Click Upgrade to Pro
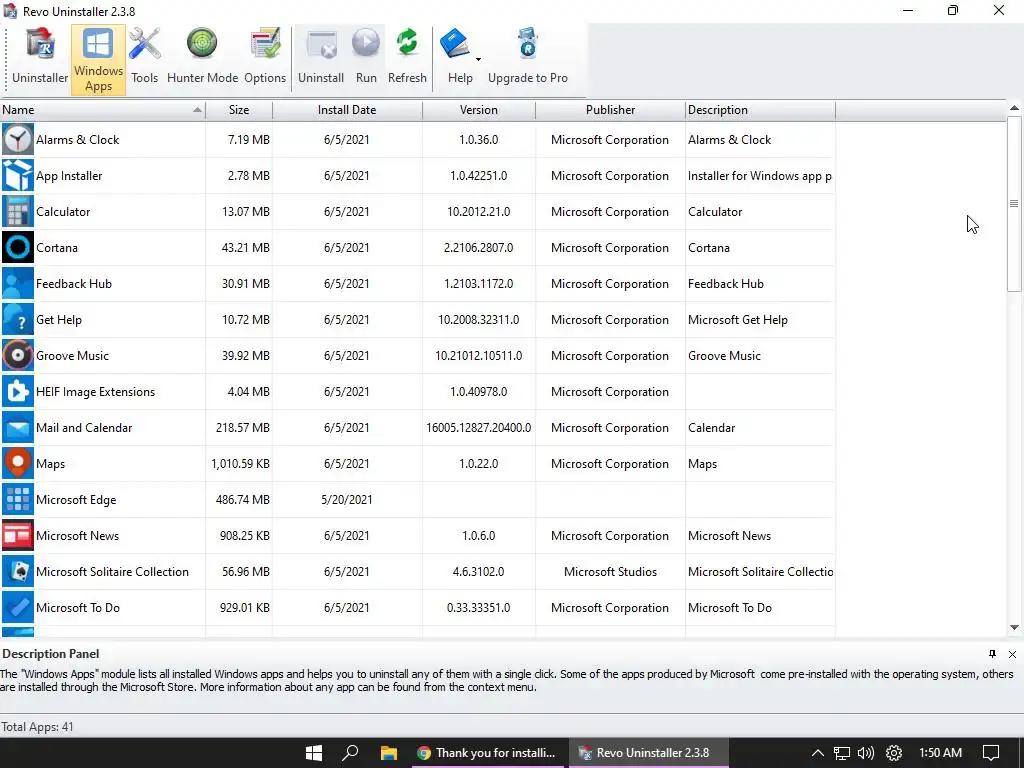Screen dimensions: 1024x768 tap(528, 59)
